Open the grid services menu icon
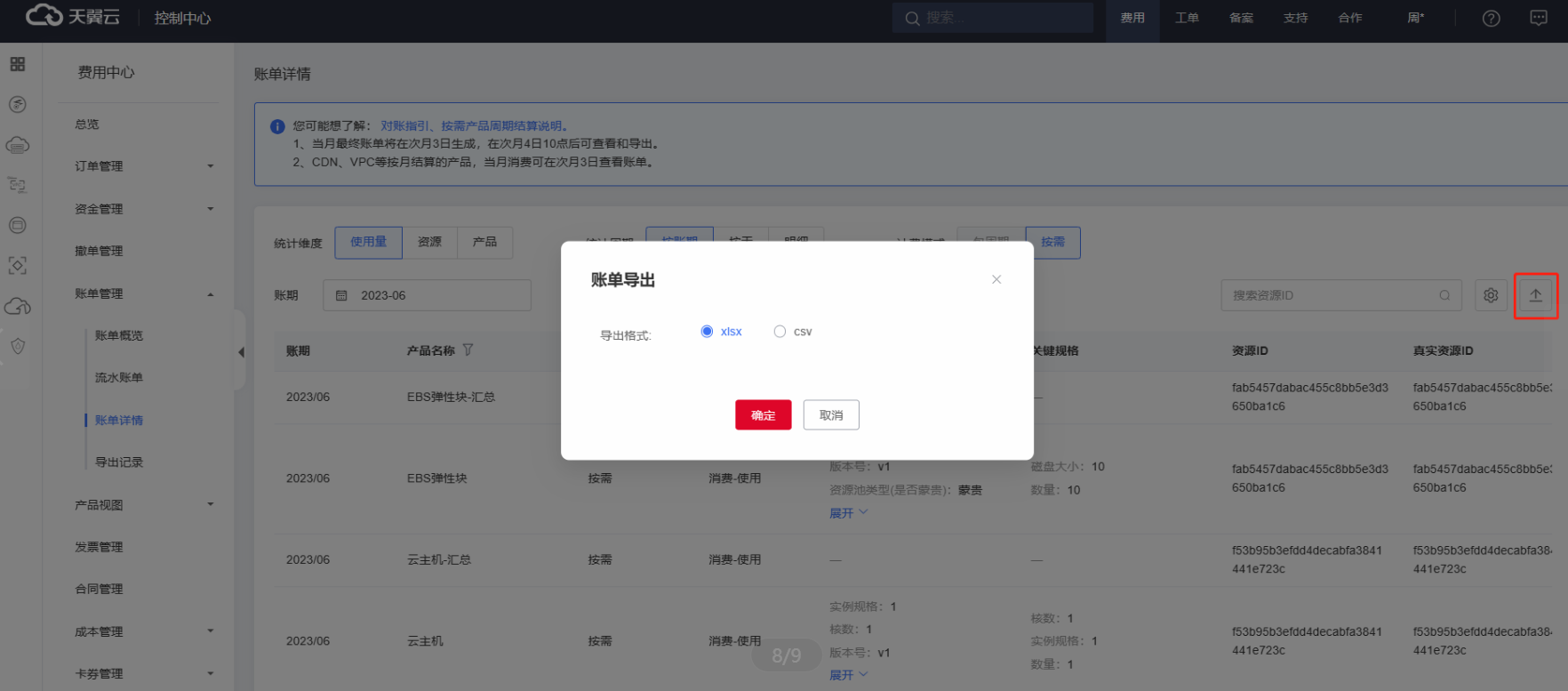Viewport: 1568px width, 691px height. tap(18, 64)
